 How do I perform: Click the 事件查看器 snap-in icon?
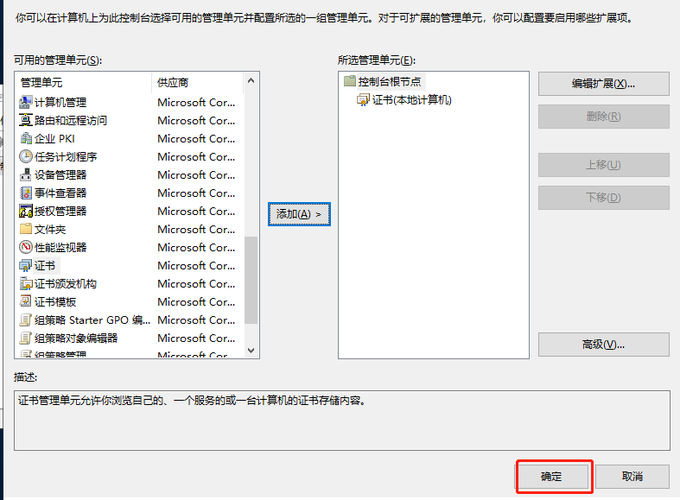coord(26,193)
